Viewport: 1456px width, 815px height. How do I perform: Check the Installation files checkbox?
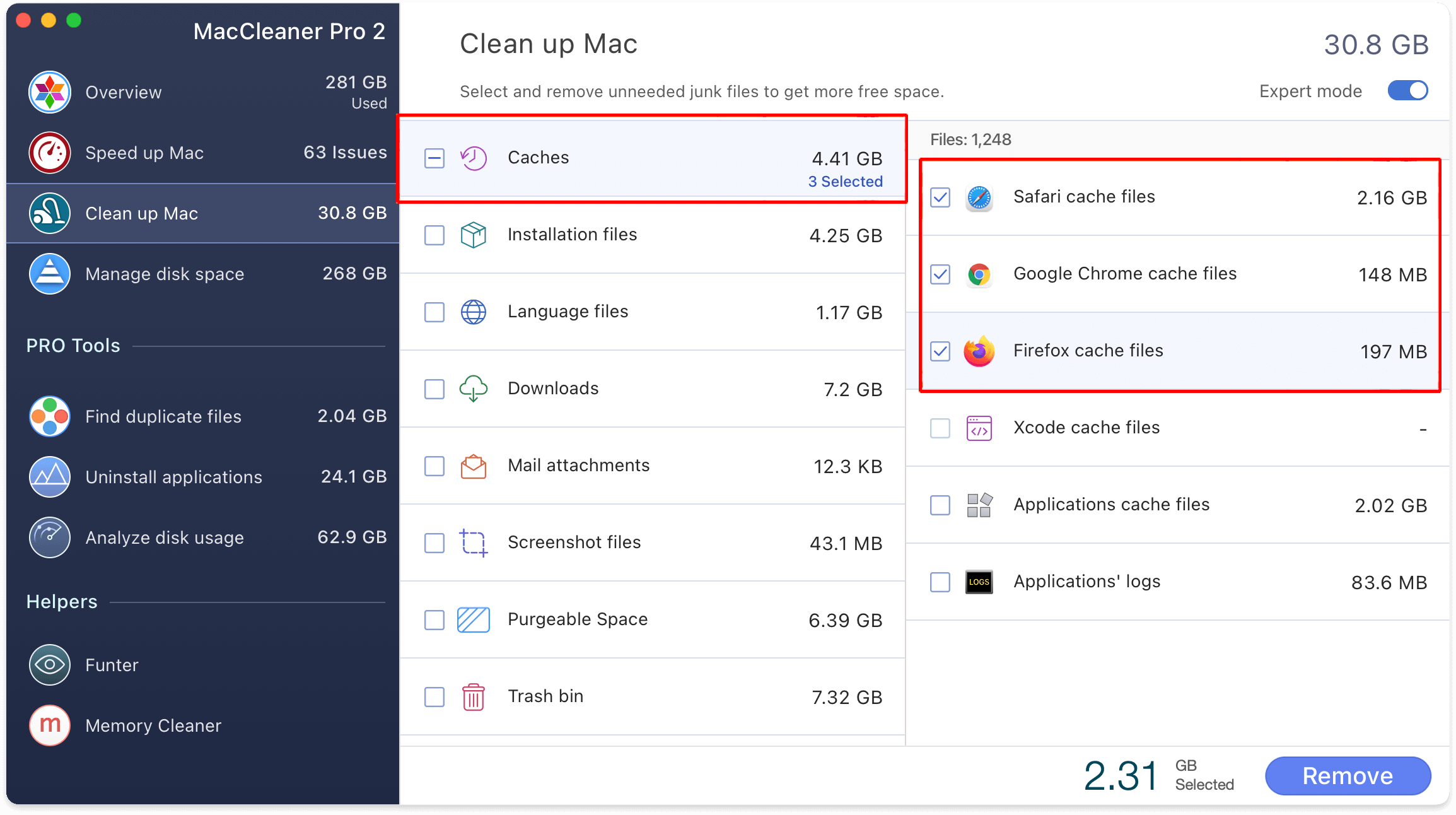pyautogui.click(x=434, y=235)
